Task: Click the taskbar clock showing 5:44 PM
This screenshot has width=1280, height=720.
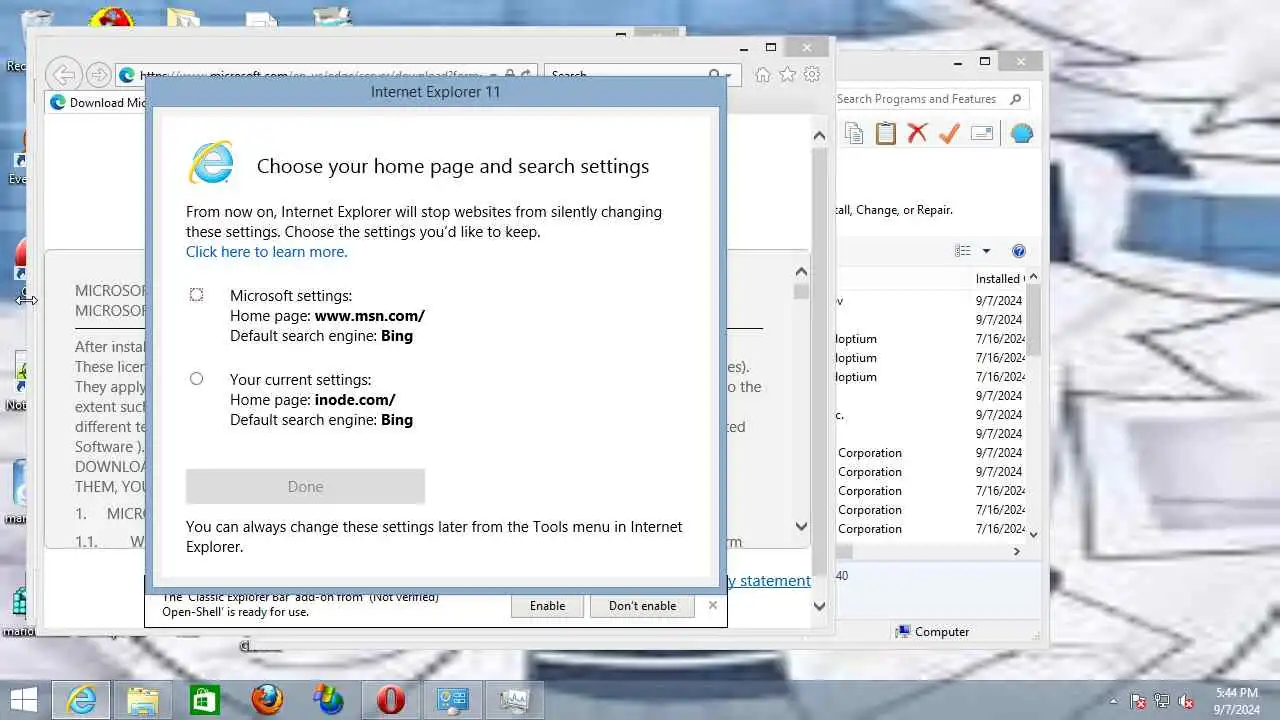Action: 1237,700
